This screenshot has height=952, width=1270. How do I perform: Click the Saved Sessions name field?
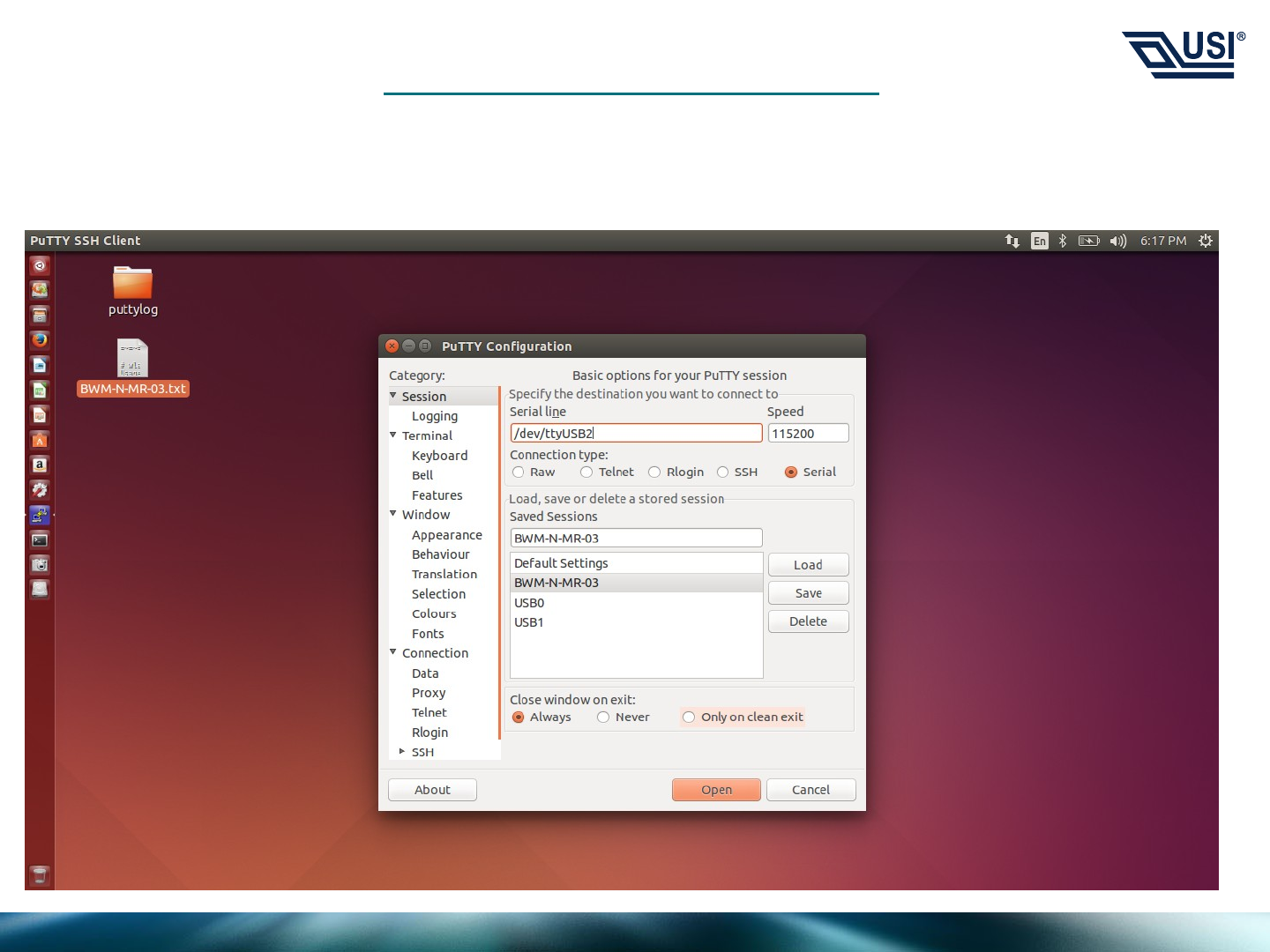(636, 538)
